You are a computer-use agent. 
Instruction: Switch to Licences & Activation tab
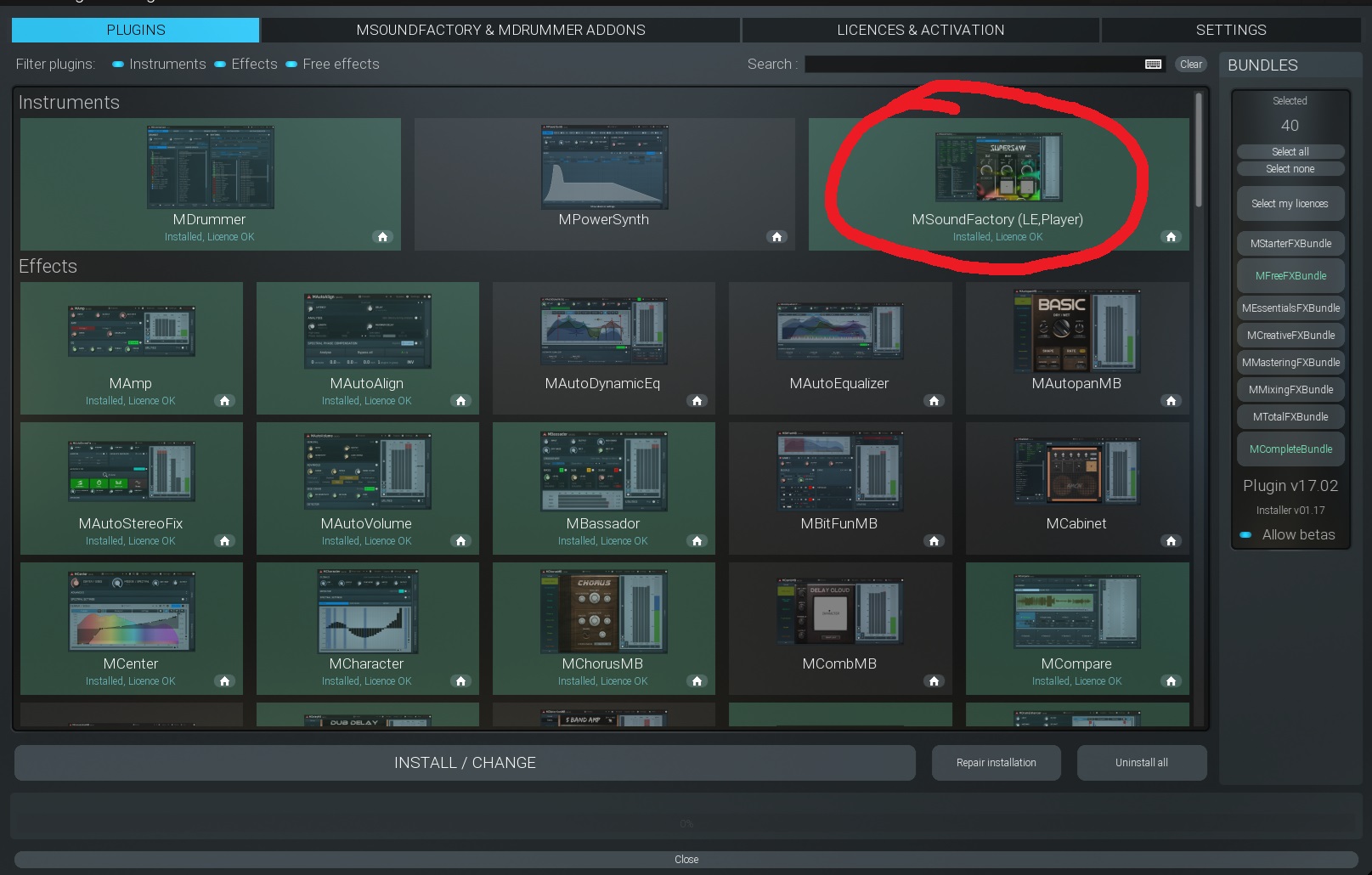pos(920,30)
